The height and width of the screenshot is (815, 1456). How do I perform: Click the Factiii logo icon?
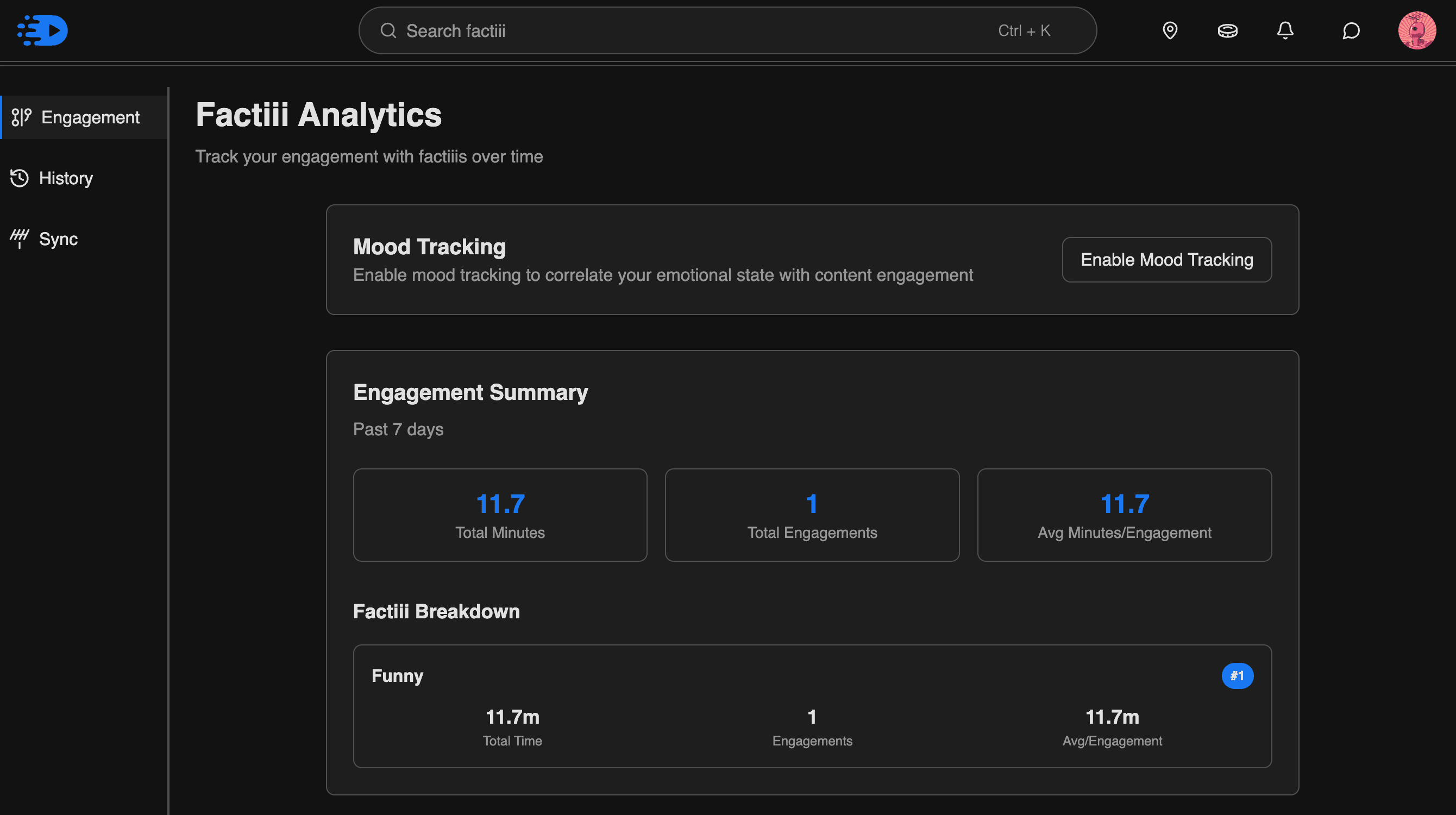coord(42,30)
